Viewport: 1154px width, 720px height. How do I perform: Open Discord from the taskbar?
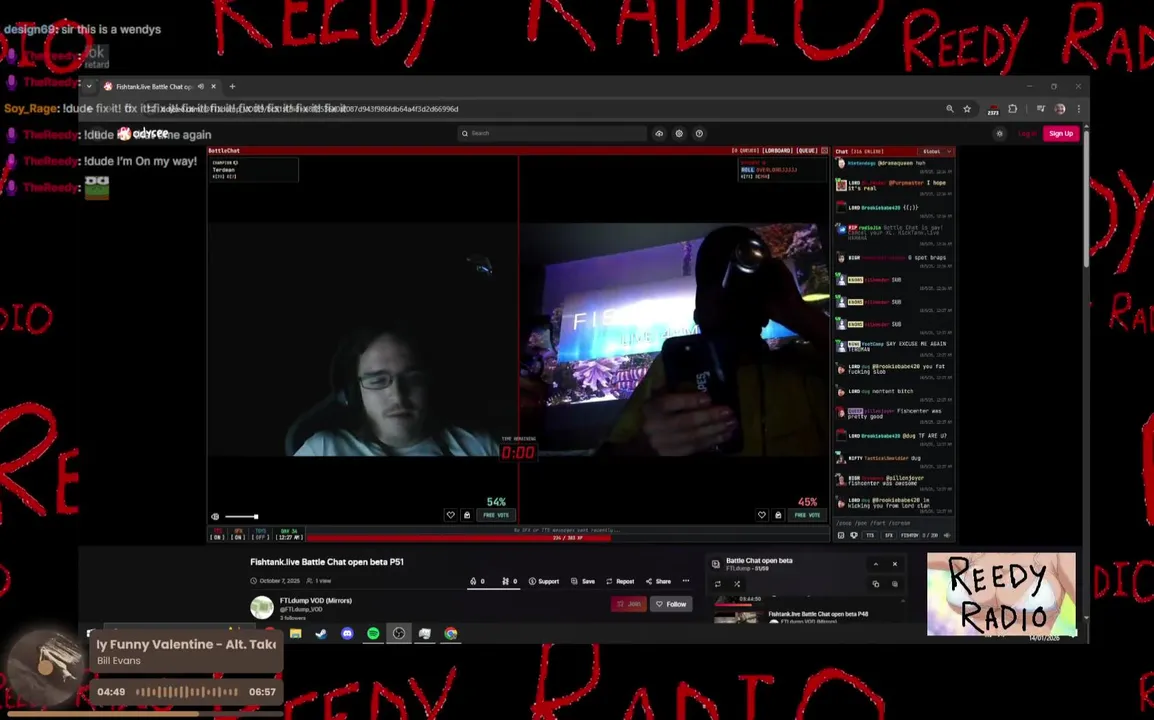click(347, 633)
